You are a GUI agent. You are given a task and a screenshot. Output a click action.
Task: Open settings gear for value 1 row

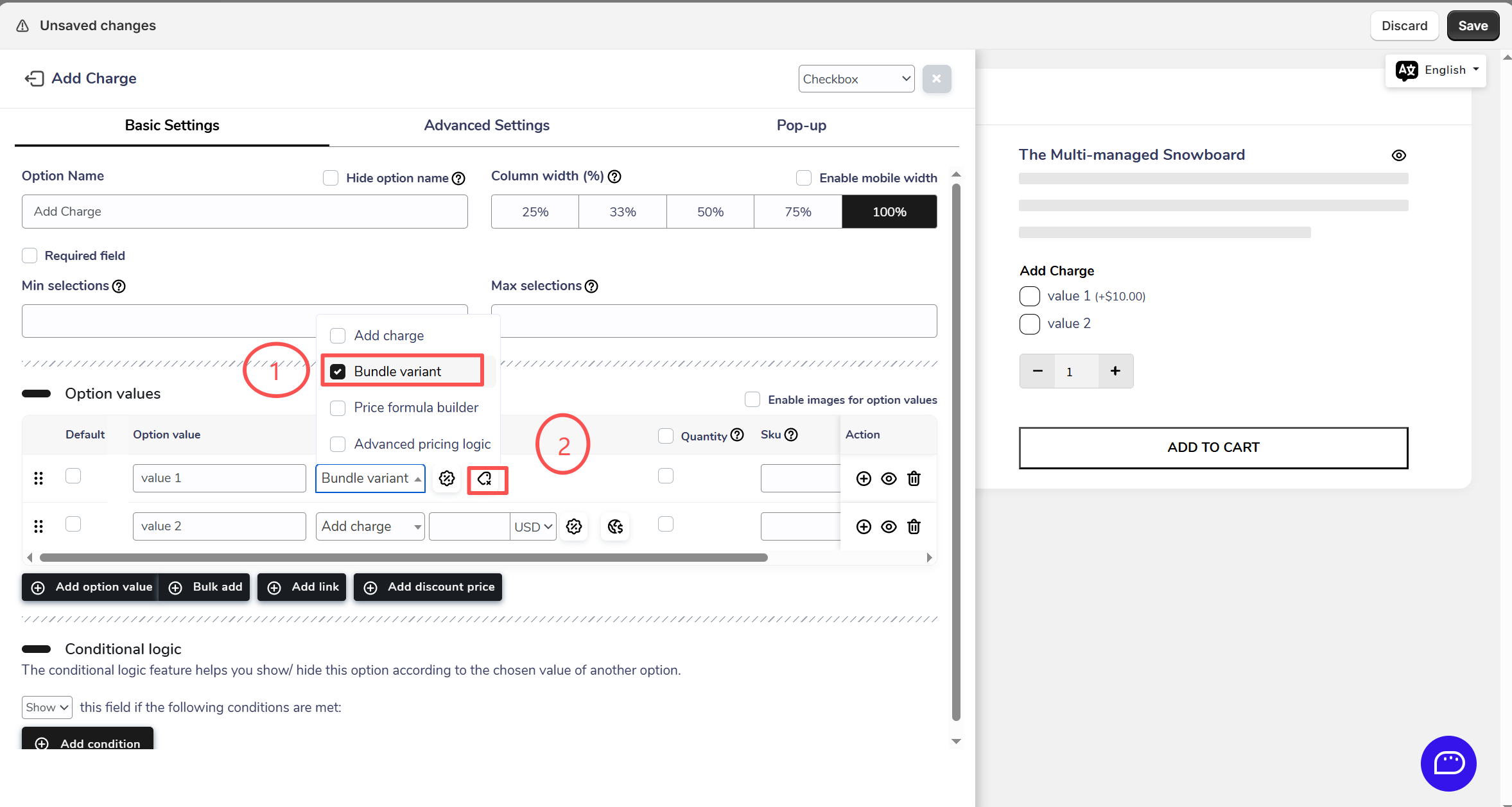click(x=447, y=478)
